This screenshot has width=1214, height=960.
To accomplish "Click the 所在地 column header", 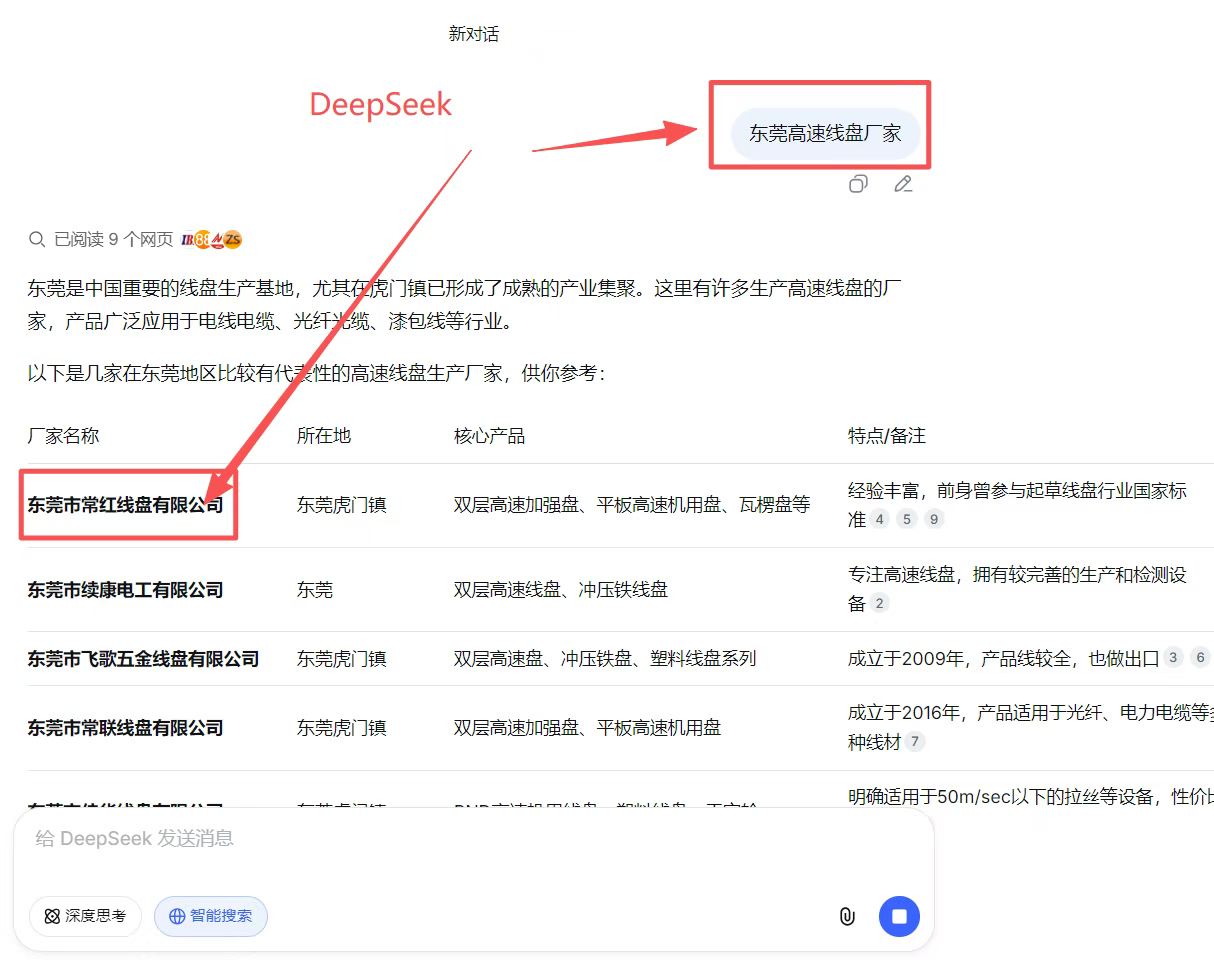I will click(324, 436).
